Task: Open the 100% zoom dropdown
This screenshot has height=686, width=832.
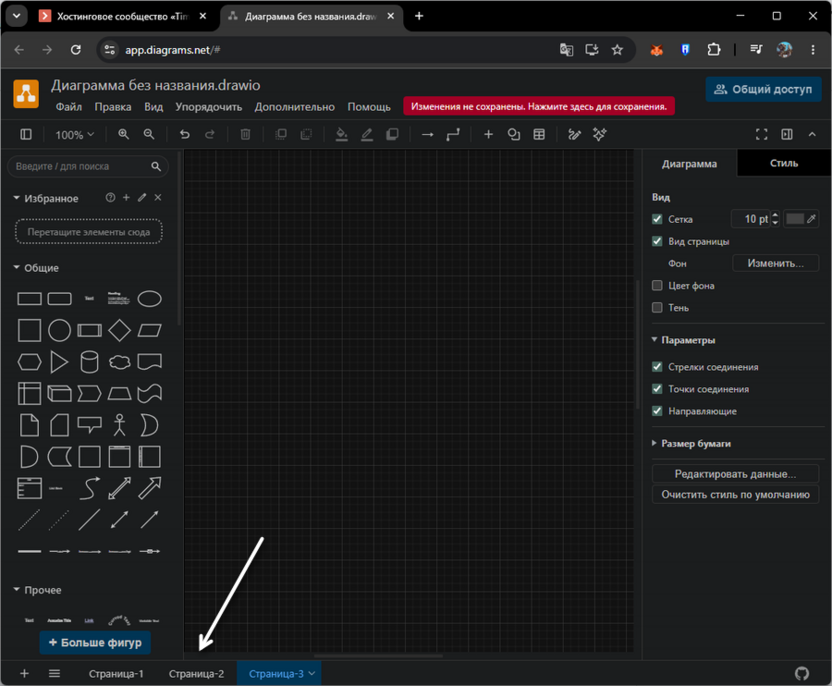Action: (74, 135)
